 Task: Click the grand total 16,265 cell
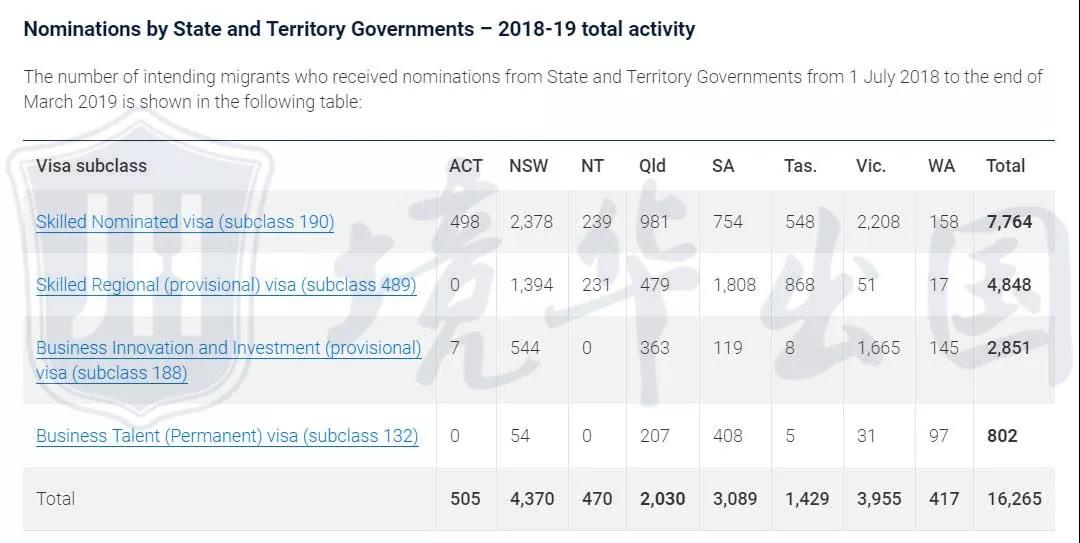1013,498
